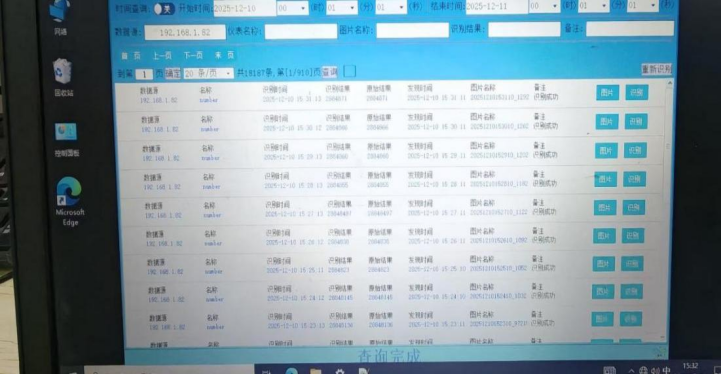721x375 pixels.
Task: Click 识别 for the 15:26:12 row
Action: click(633, 236)
